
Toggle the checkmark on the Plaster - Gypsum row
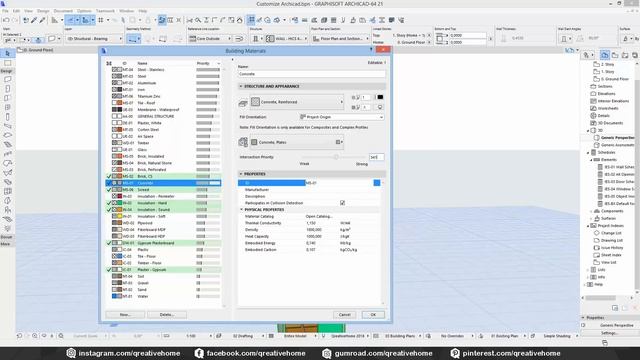(x=109, y=270)
